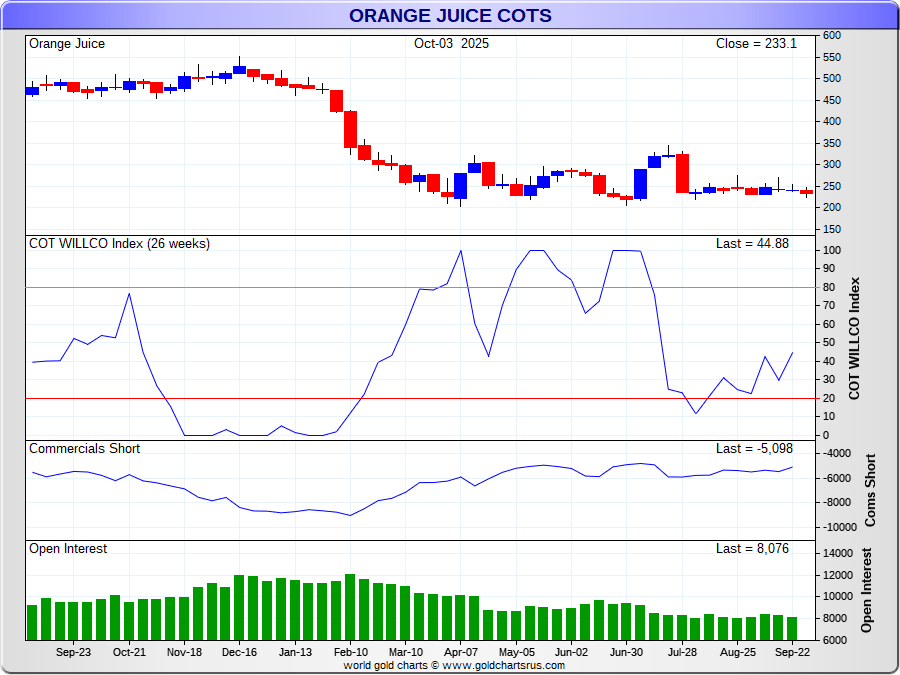Click the 'Mar-10' date axis label
The height and width of the screenshot is (675, 900).
405,653
